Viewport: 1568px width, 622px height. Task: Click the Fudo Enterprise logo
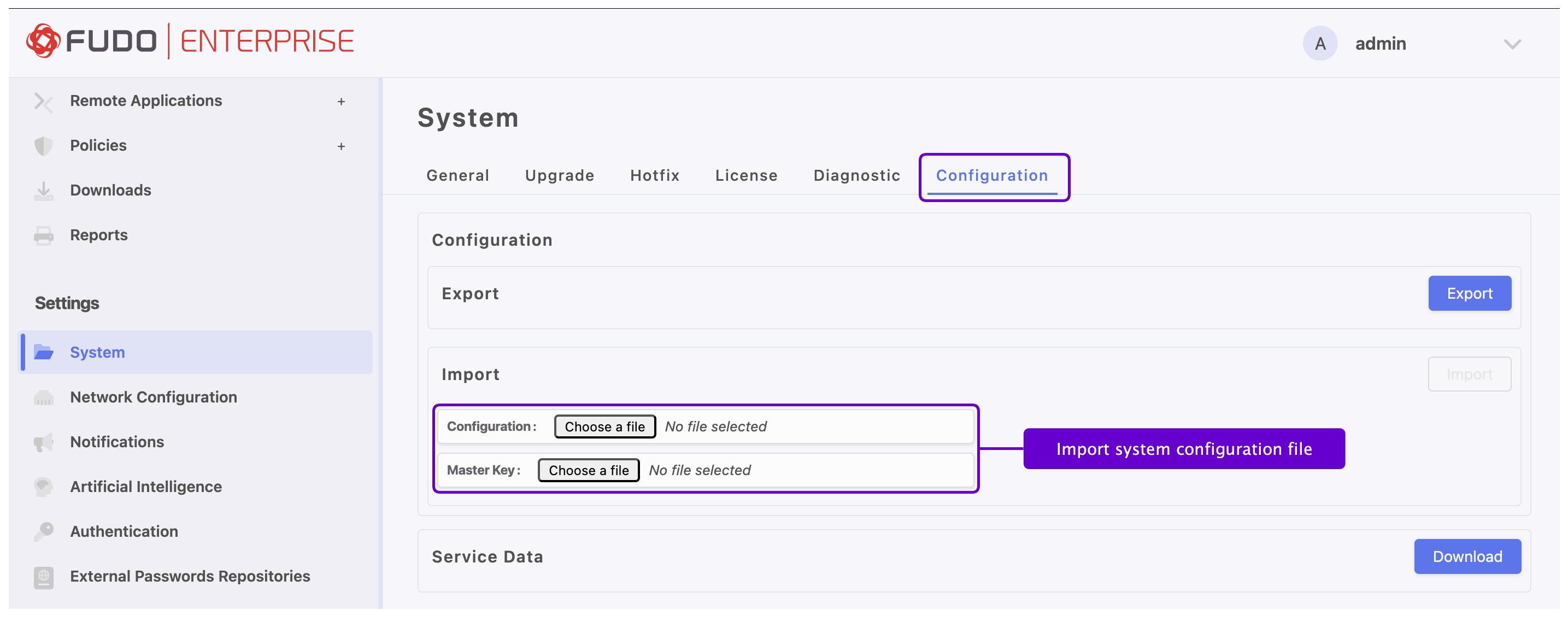click(x=189, y=42)
